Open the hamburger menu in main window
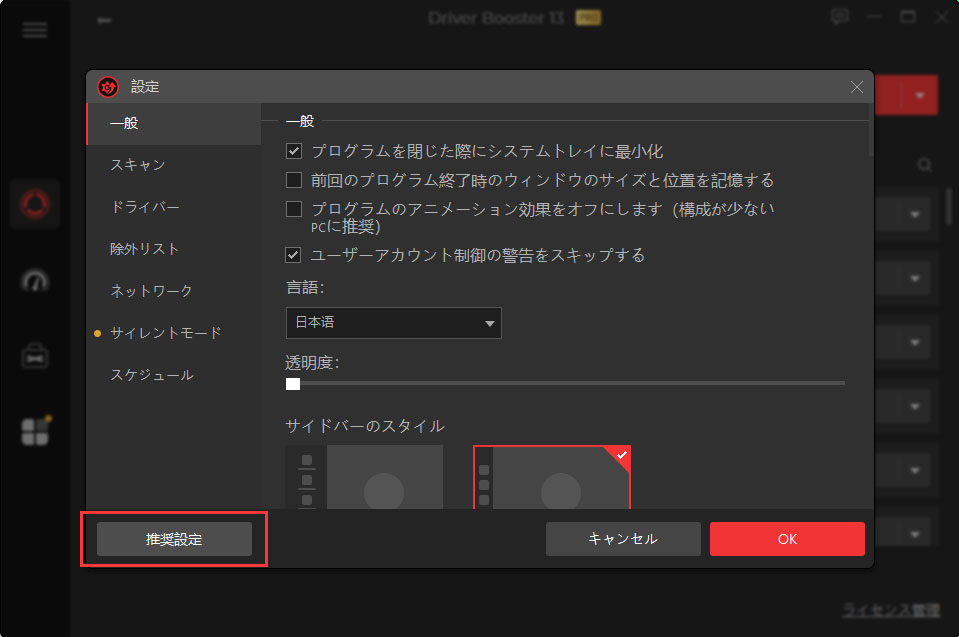This screenshot has height=637, width=959. [35, 29]
